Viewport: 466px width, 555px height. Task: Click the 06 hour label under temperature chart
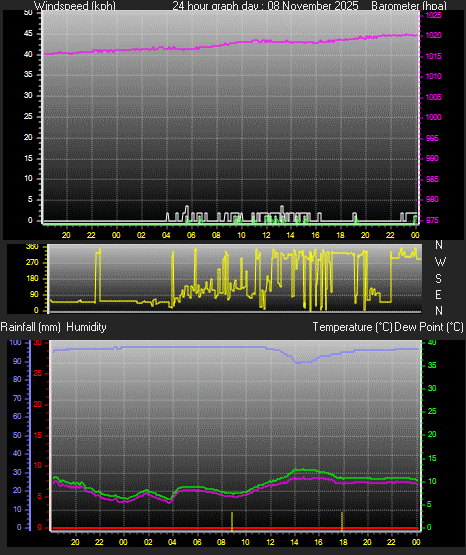tap(197, 542)
